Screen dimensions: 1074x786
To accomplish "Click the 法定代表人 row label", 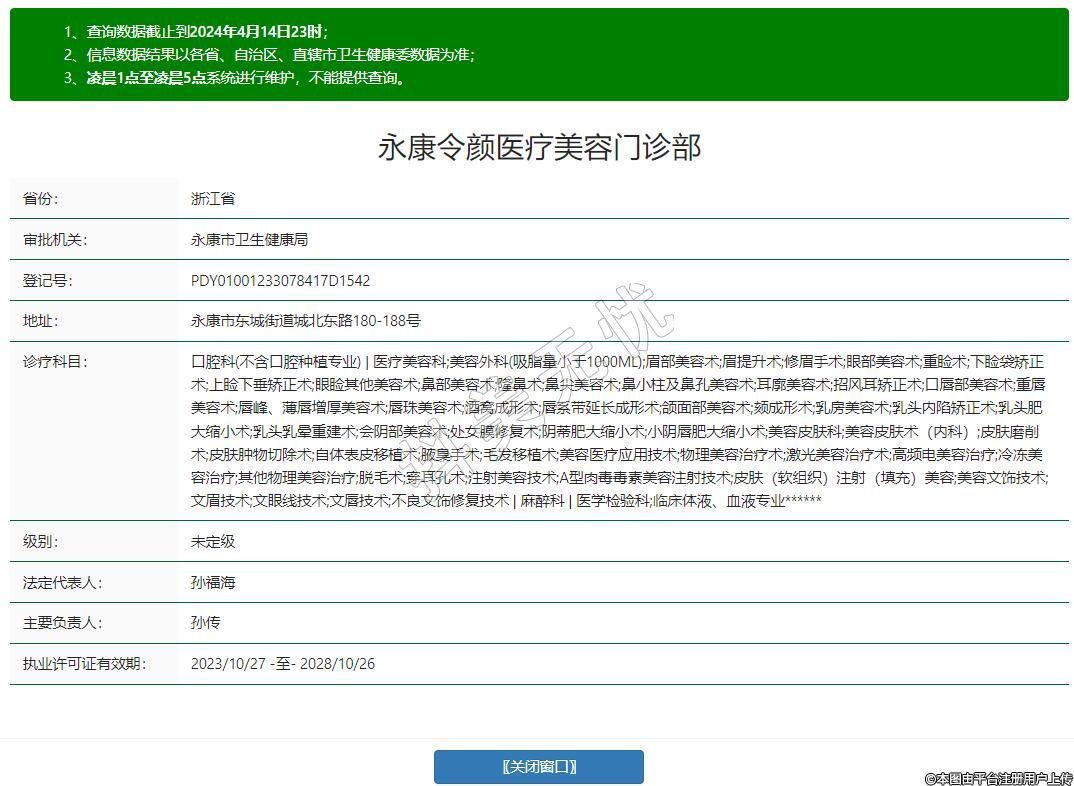I will click(x=62, y=583).
